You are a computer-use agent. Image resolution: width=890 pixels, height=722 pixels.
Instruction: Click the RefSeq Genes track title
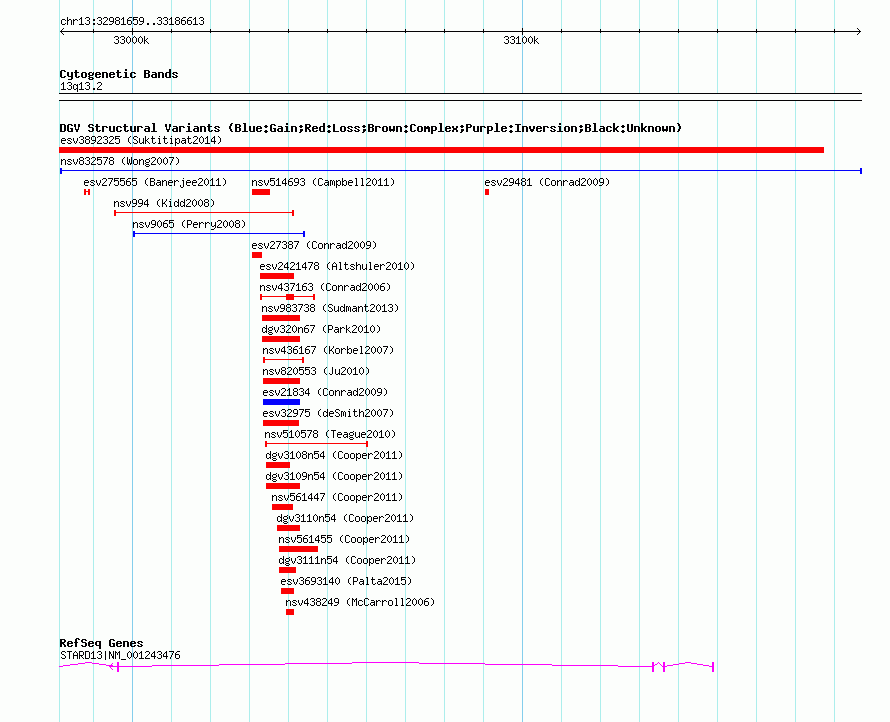(x=101, y=643)
